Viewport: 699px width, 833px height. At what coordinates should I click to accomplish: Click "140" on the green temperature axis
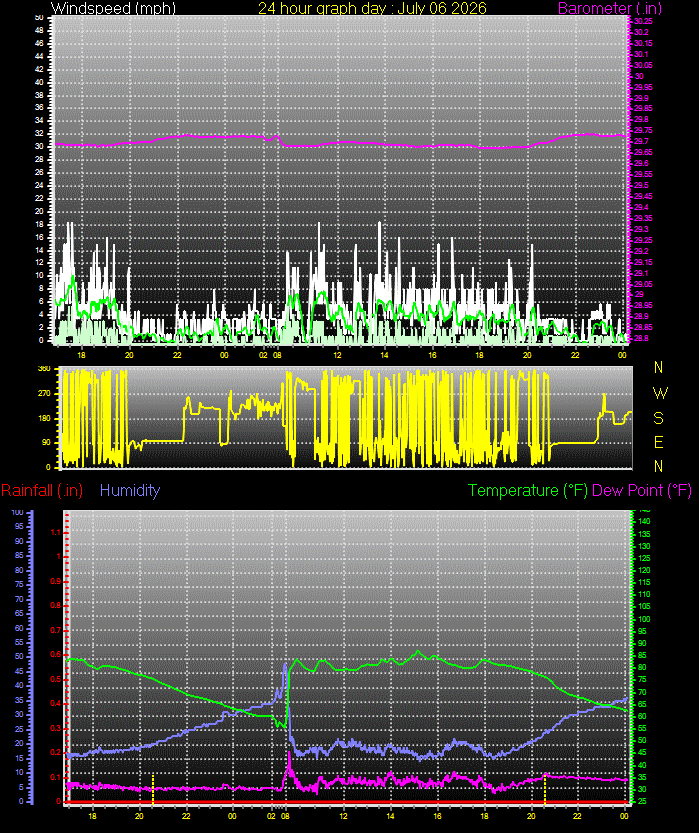(644, 522)
